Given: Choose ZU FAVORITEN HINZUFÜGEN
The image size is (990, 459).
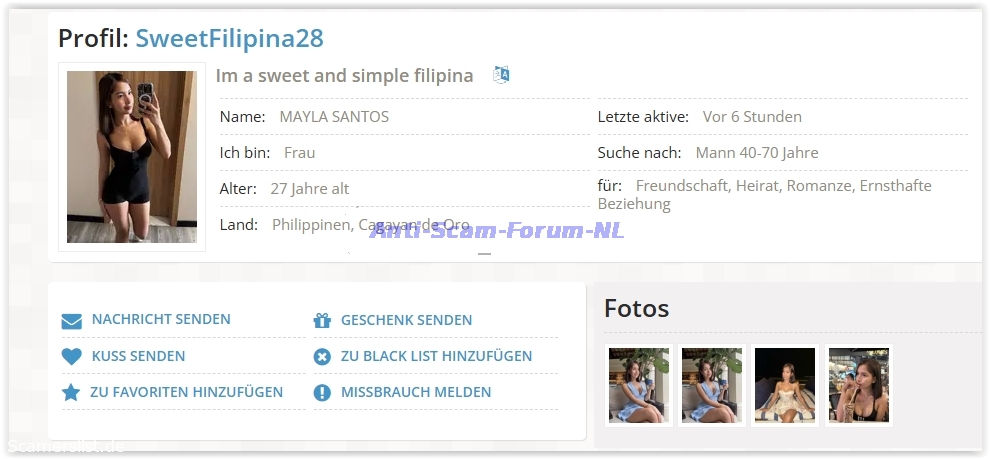Looking at the screenshot, I should point(186,392).
